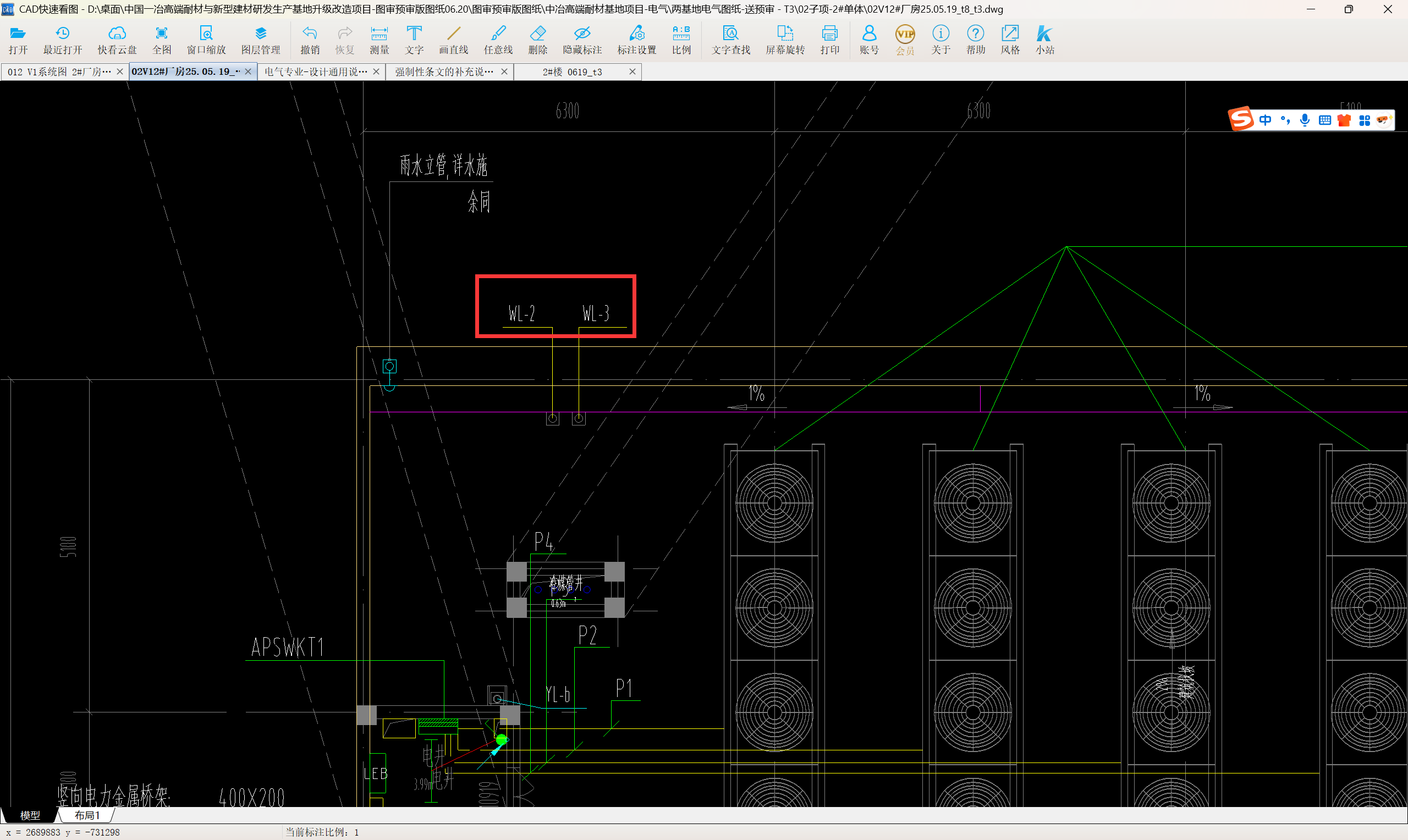Click the 竖向电力金属桥架 annotation text
Viewport: 1408px width, 840px height.
click(x=113, y=796)
